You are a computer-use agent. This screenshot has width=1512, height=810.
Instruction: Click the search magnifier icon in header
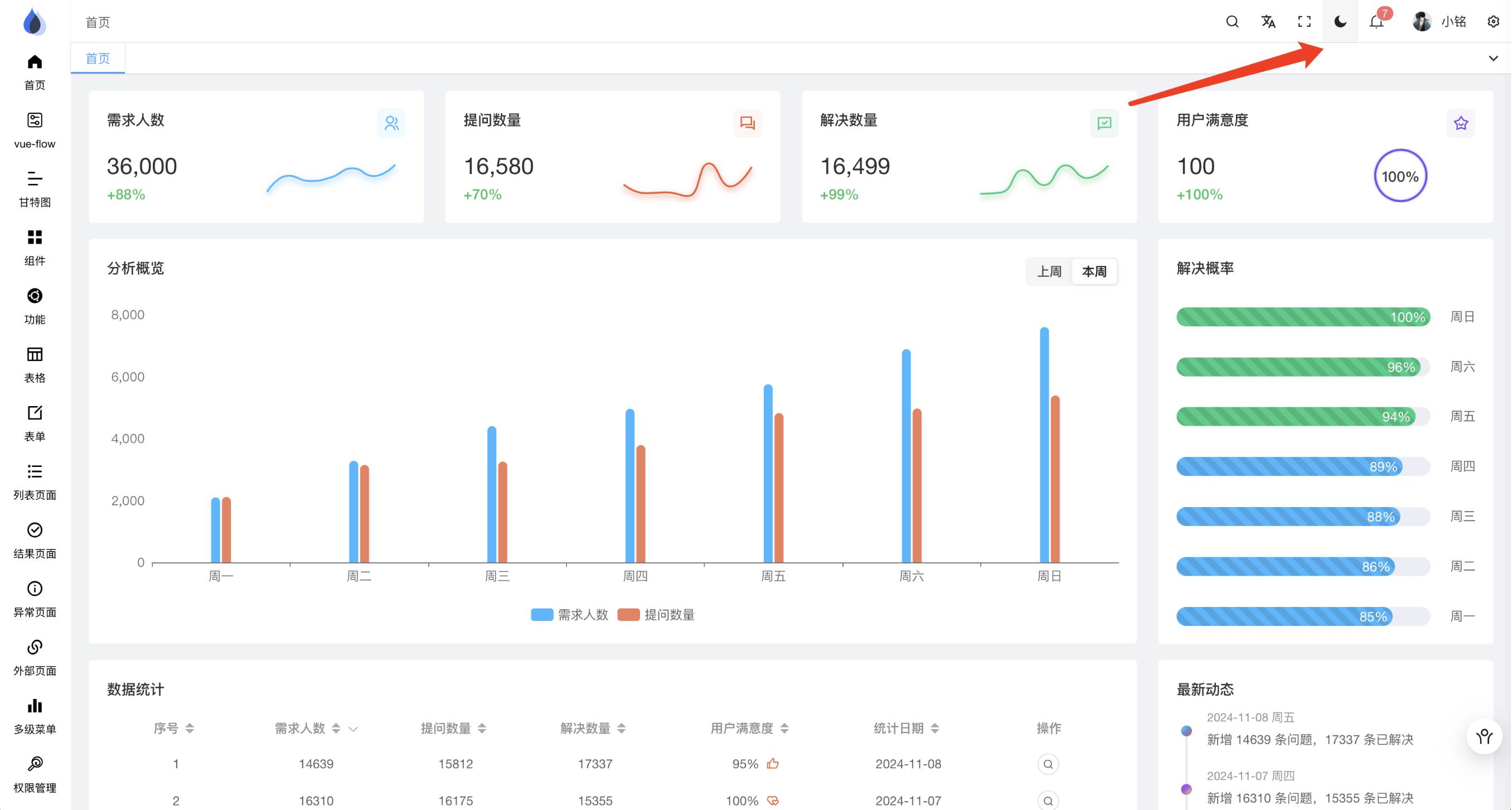click(1232, 22)
